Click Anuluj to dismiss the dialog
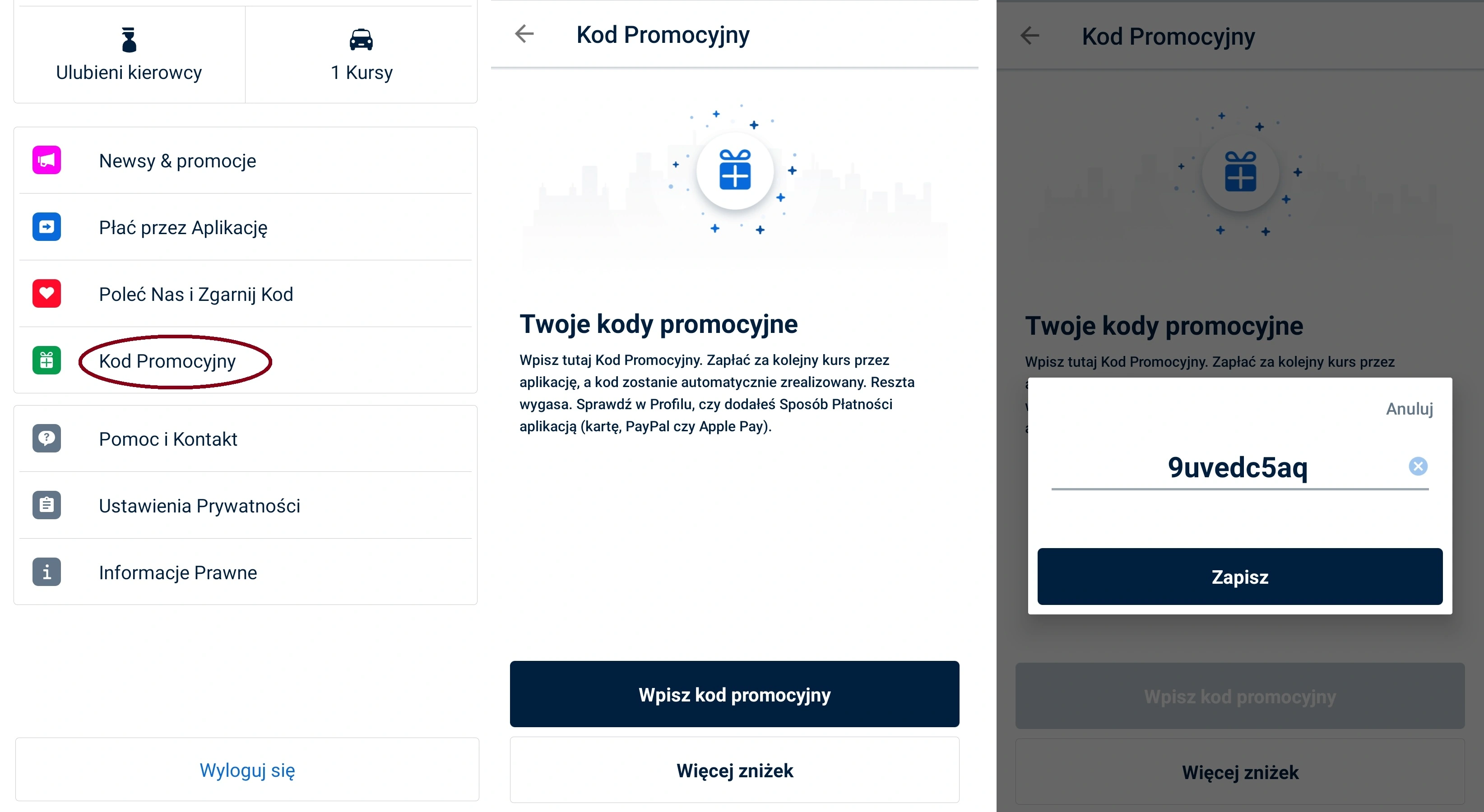Image resolution: width=1484 pixels, height=812 pixels. (1409, 409)
